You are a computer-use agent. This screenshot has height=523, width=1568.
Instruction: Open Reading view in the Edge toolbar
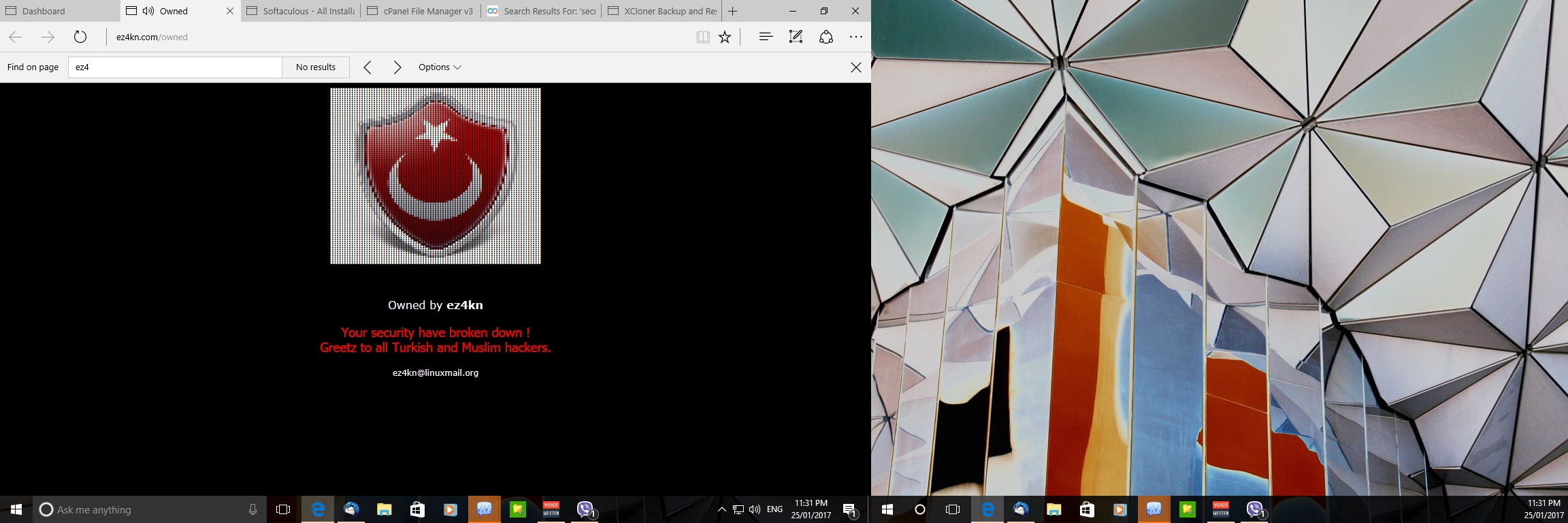point(703,37)
